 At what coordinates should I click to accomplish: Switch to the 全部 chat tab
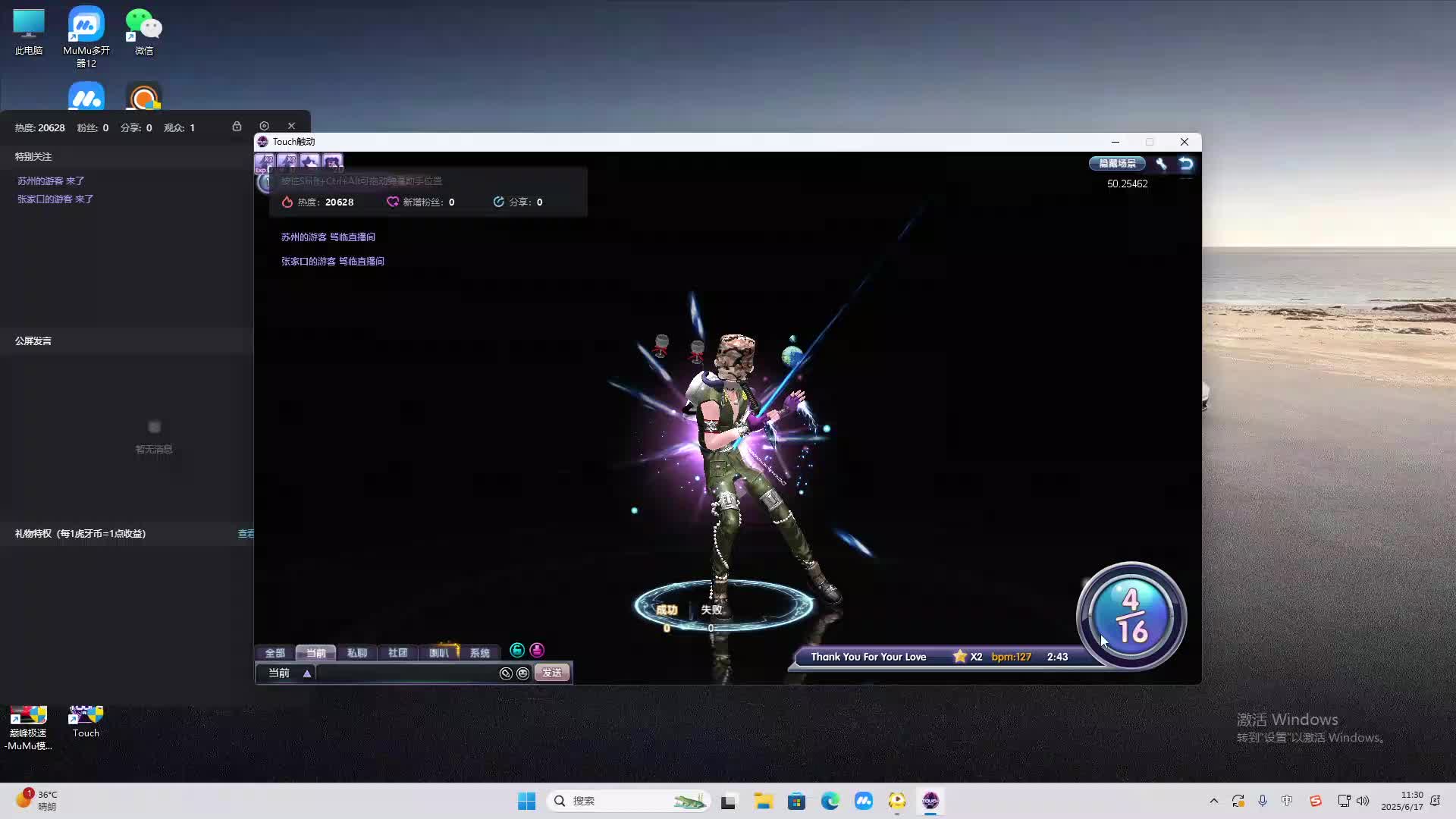pos(275,653)
